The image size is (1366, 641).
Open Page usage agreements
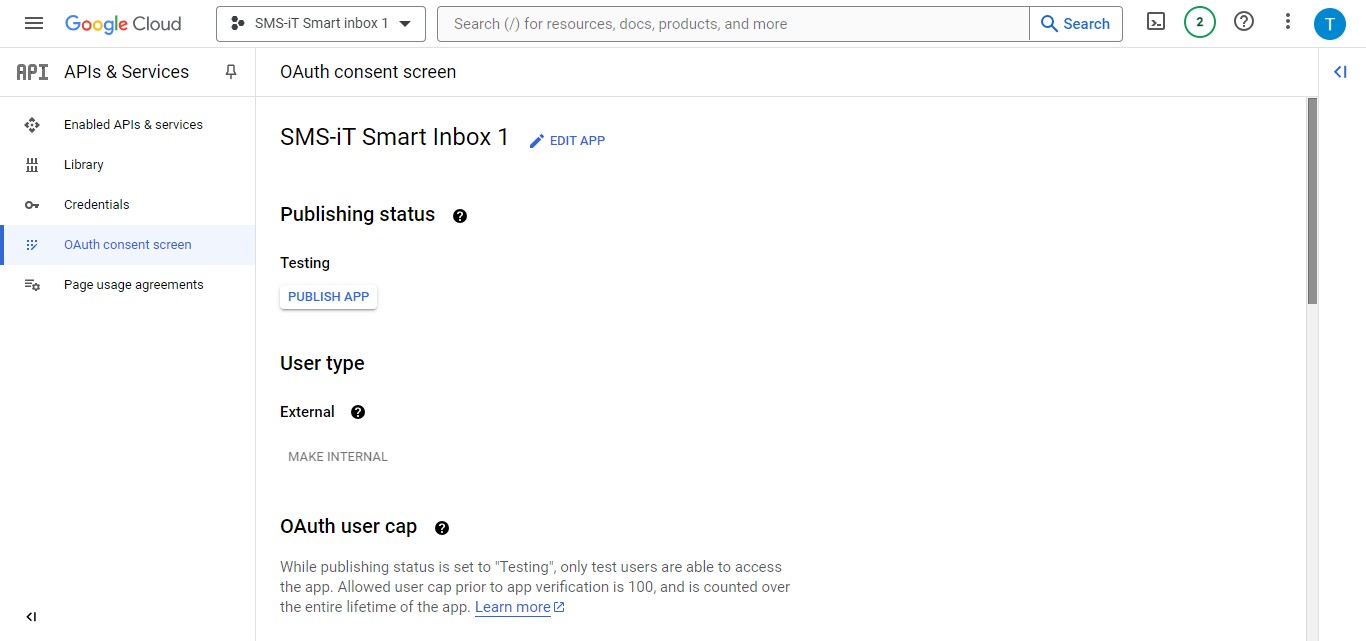(x=128, y=285)
